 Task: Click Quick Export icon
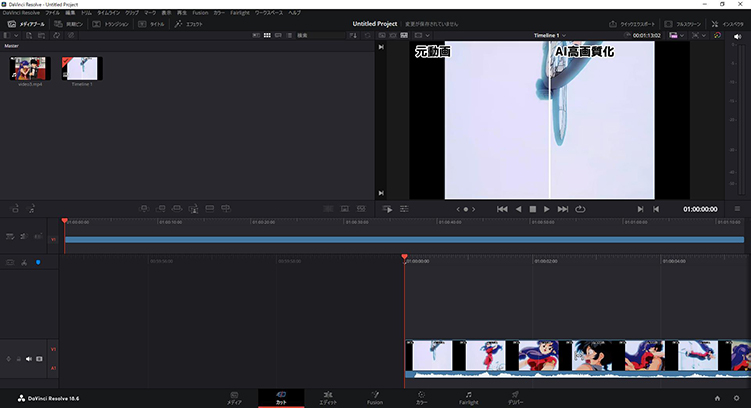pos(632,24)
